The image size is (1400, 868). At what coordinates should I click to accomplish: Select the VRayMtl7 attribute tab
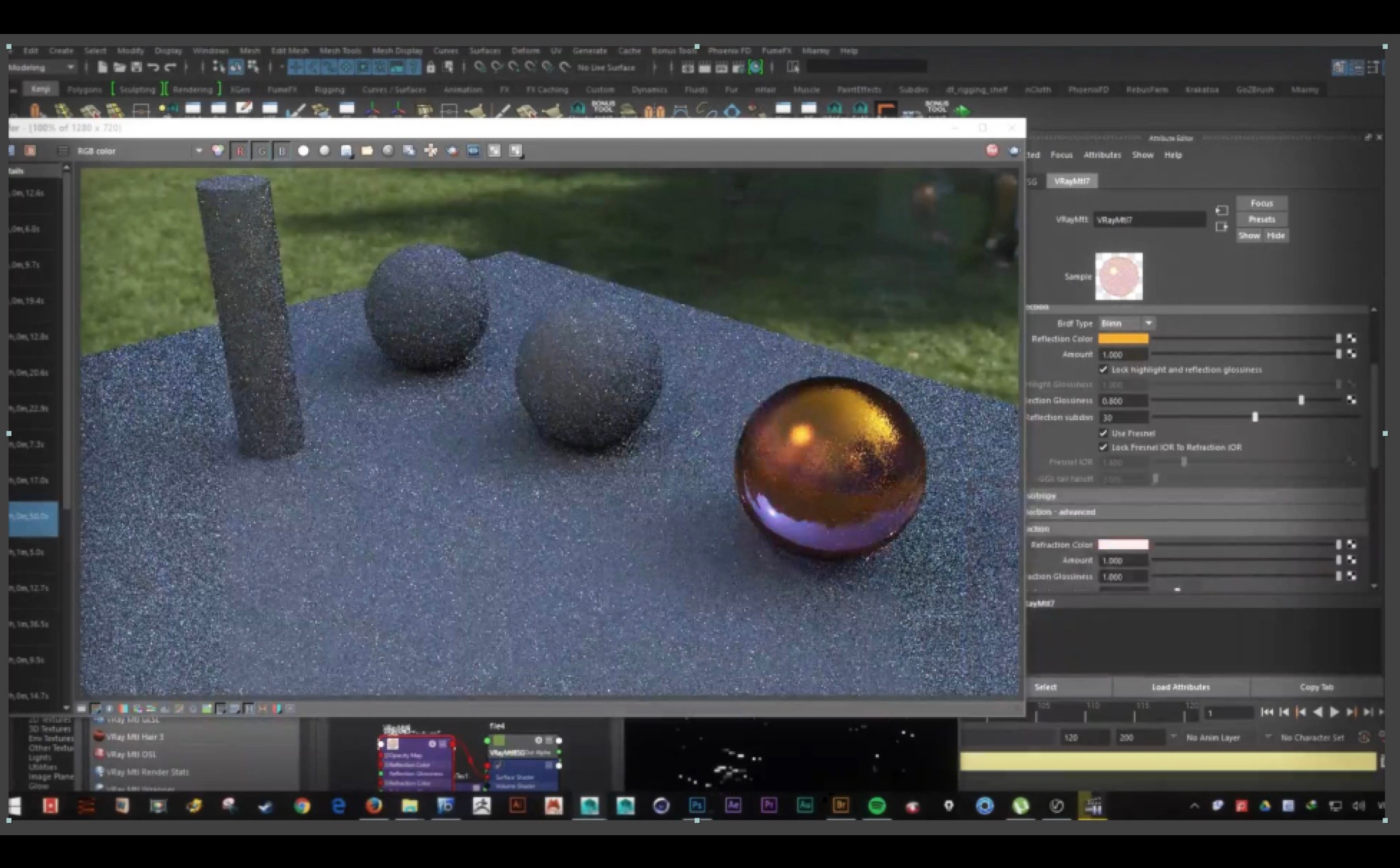coord(1072,181)
